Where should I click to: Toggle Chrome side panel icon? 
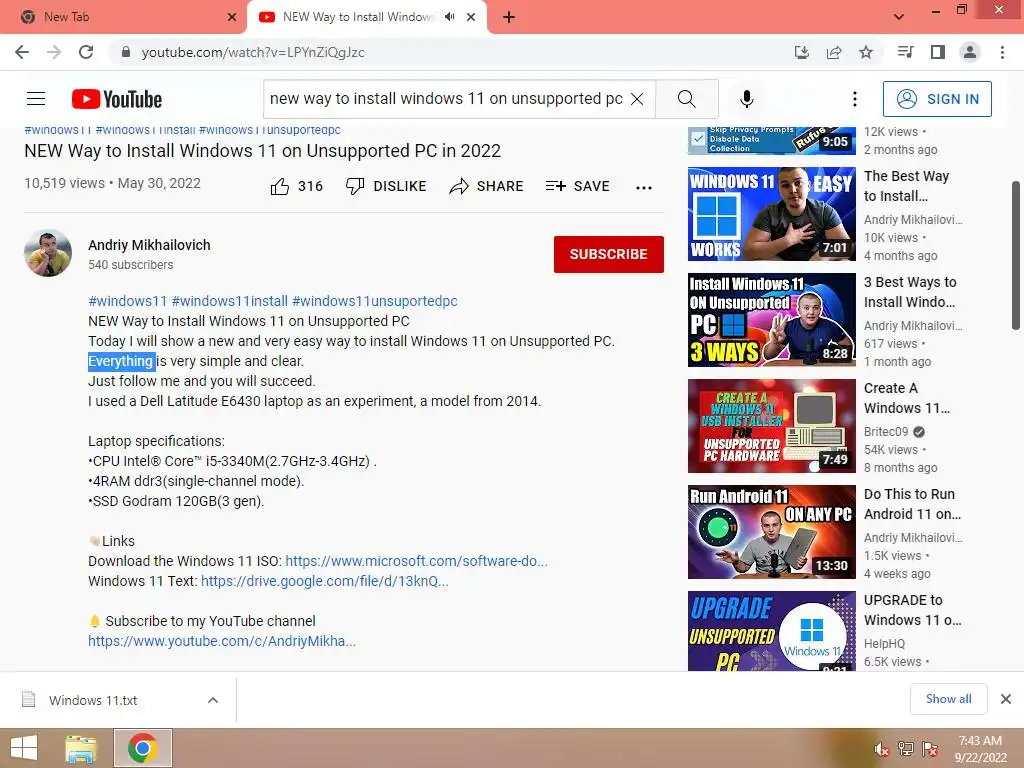pos(938,52)
